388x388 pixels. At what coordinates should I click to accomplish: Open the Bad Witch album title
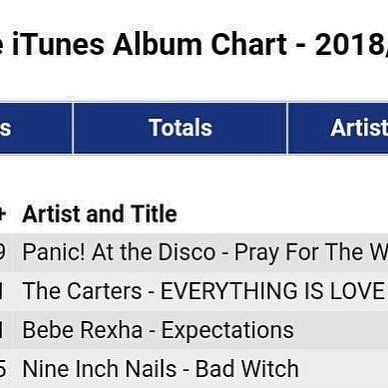pyautogui.click(x=247, y=369)
